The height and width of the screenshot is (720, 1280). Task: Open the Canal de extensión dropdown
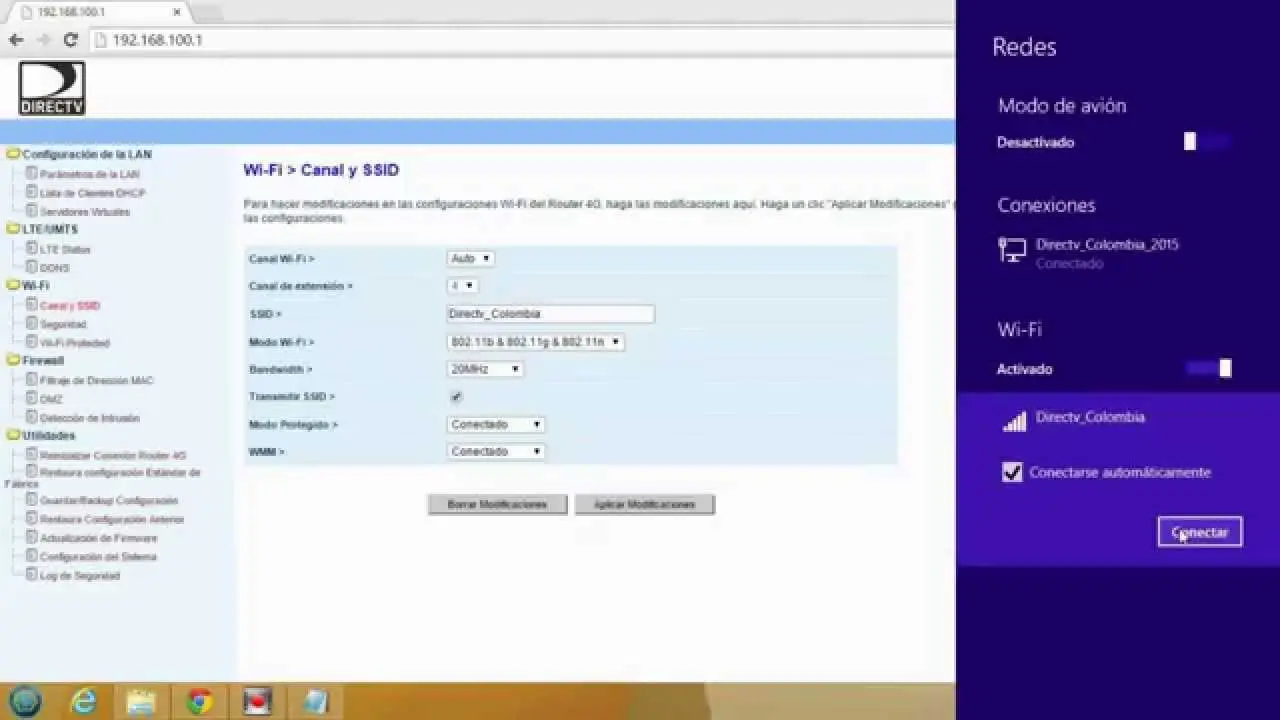462,286
